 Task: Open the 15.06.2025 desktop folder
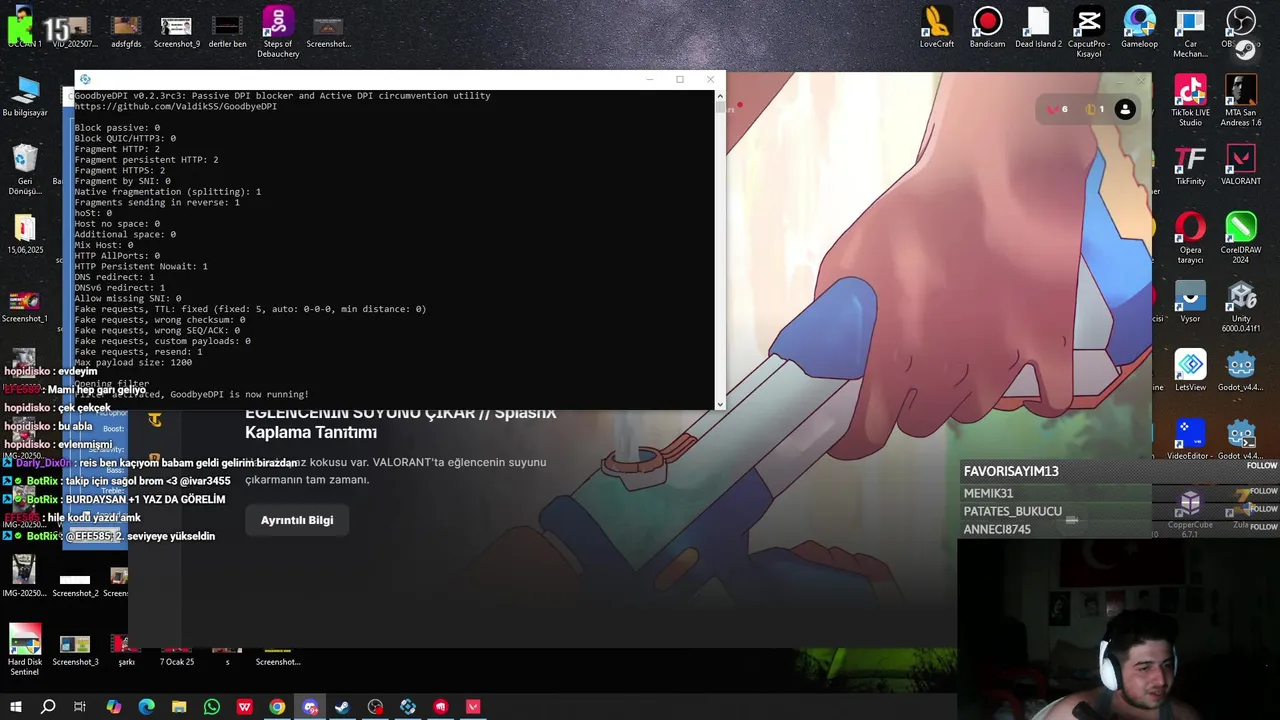pos(25,234)
